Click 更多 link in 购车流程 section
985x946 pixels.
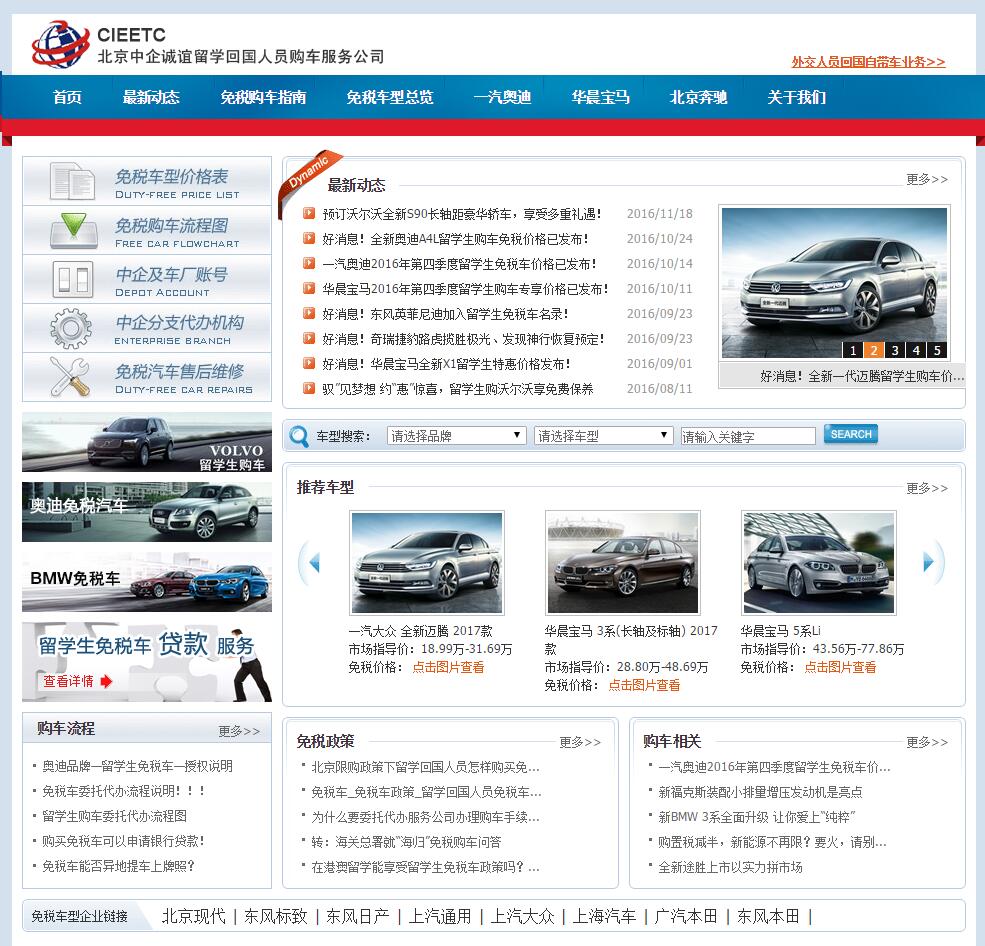[239, 732]
